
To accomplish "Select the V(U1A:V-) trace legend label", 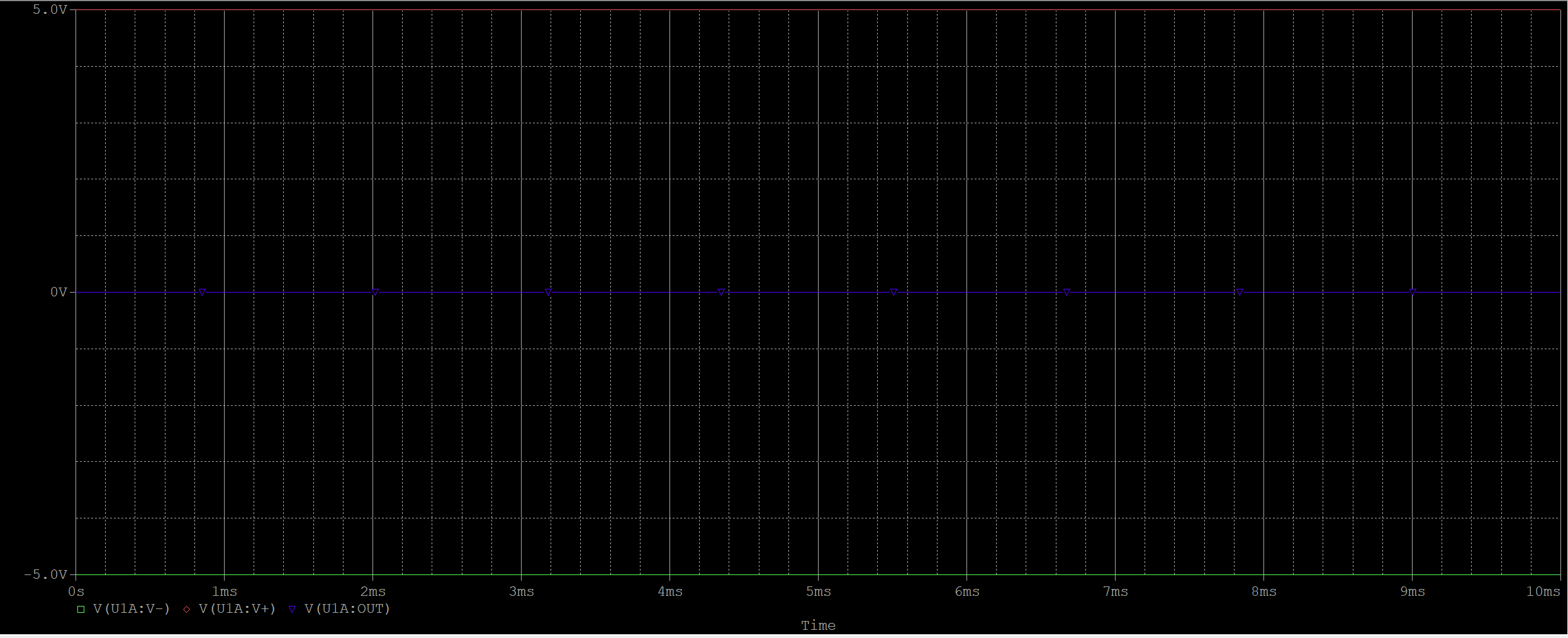I will 132,608.
